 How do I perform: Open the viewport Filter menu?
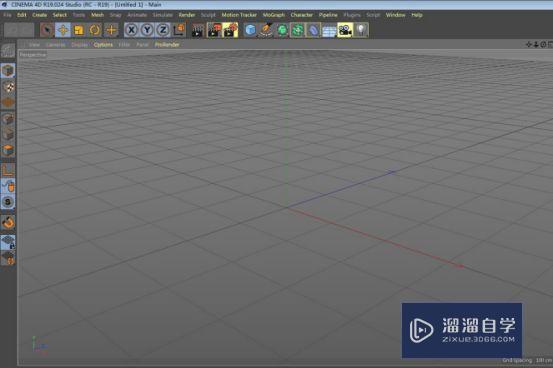124,45
